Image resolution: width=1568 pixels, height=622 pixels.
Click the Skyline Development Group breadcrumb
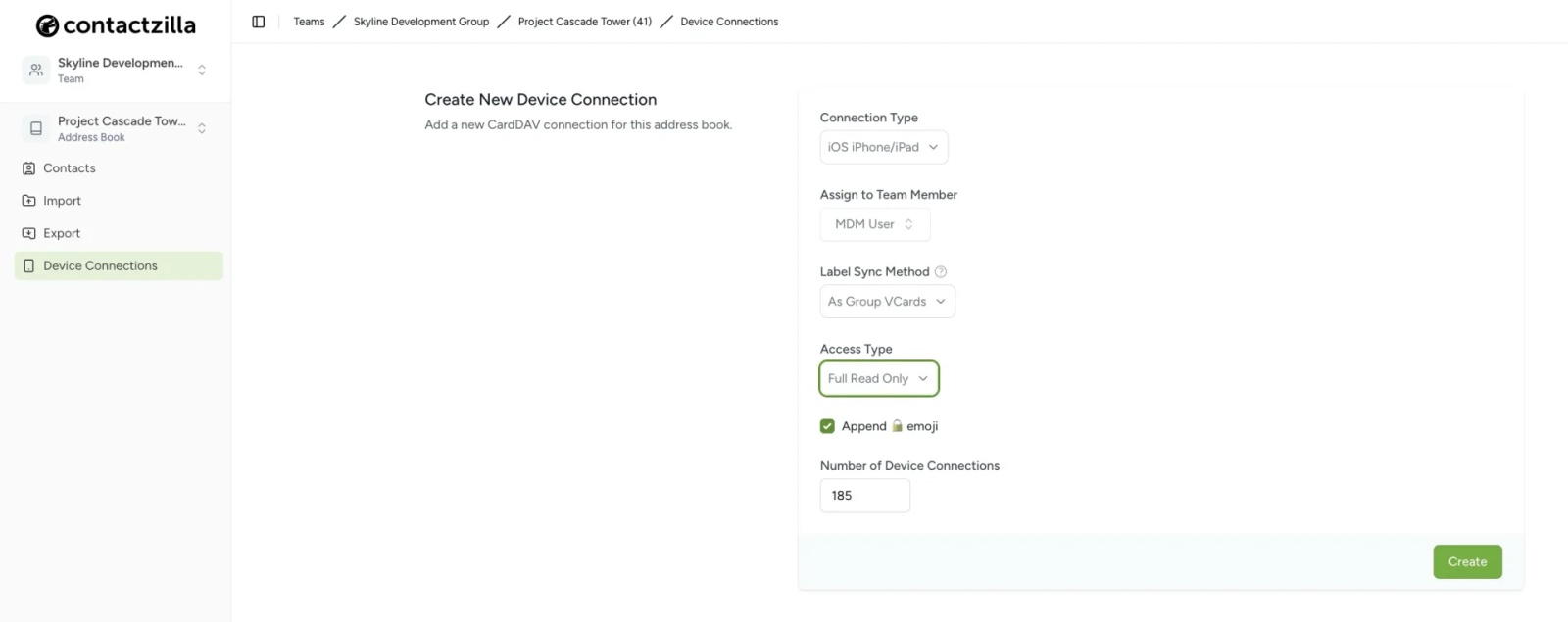[x=421, y=22]
